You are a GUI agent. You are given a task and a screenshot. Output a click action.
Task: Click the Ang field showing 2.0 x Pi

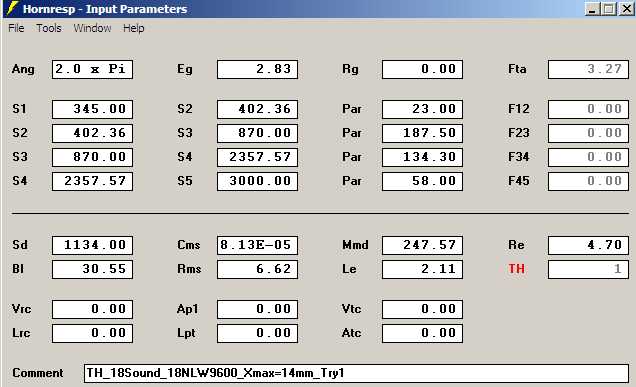pyautogui.click(x=92, y=69)
